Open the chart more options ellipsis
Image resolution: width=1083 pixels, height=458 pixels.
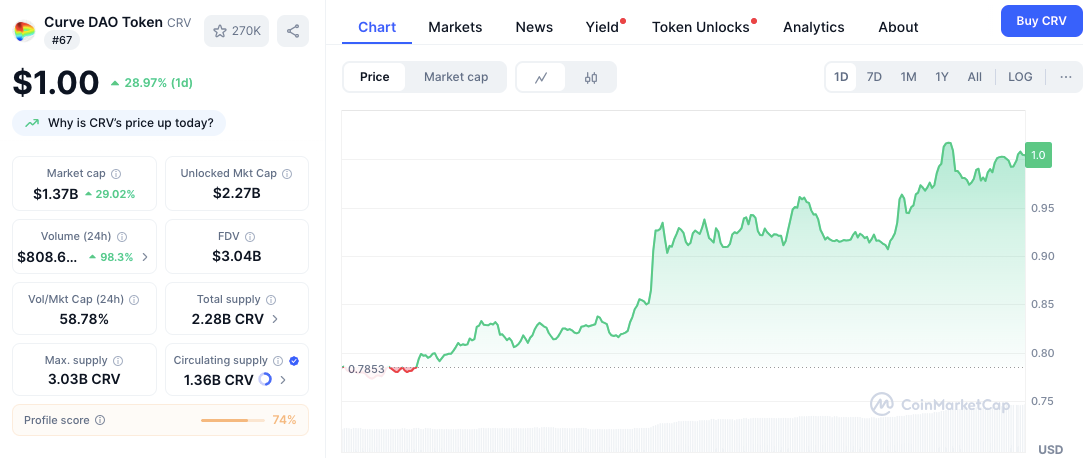pyautogui.click(x=1065, y=77)
